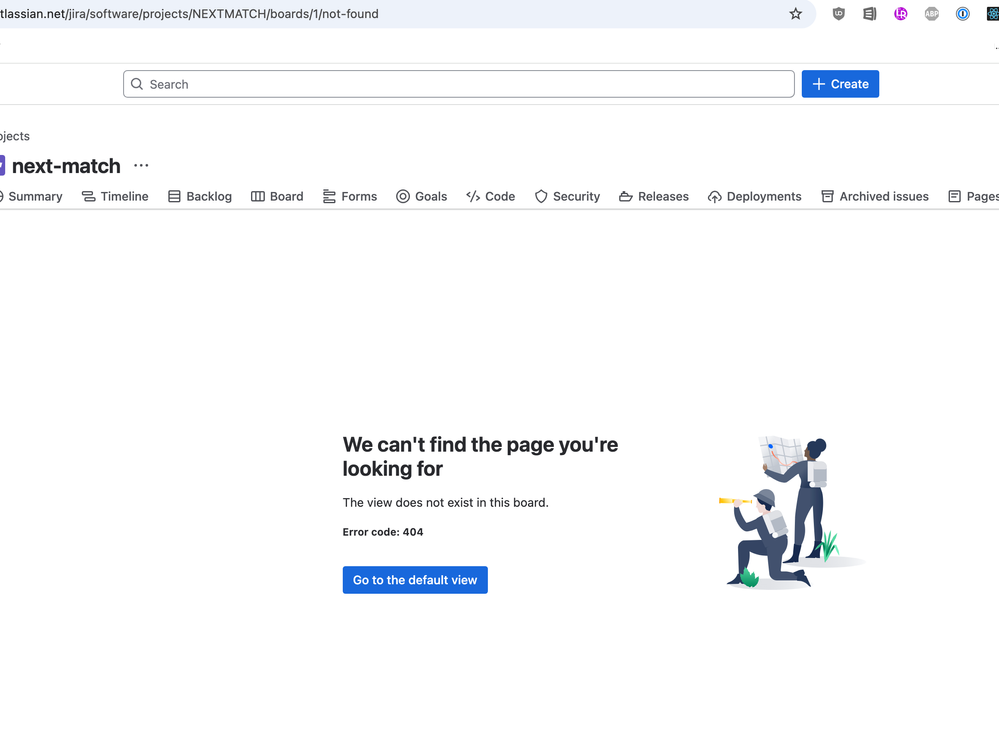The image size is (999, 750).
Task: Click the Goals target icon
Action: pos(403,196)
